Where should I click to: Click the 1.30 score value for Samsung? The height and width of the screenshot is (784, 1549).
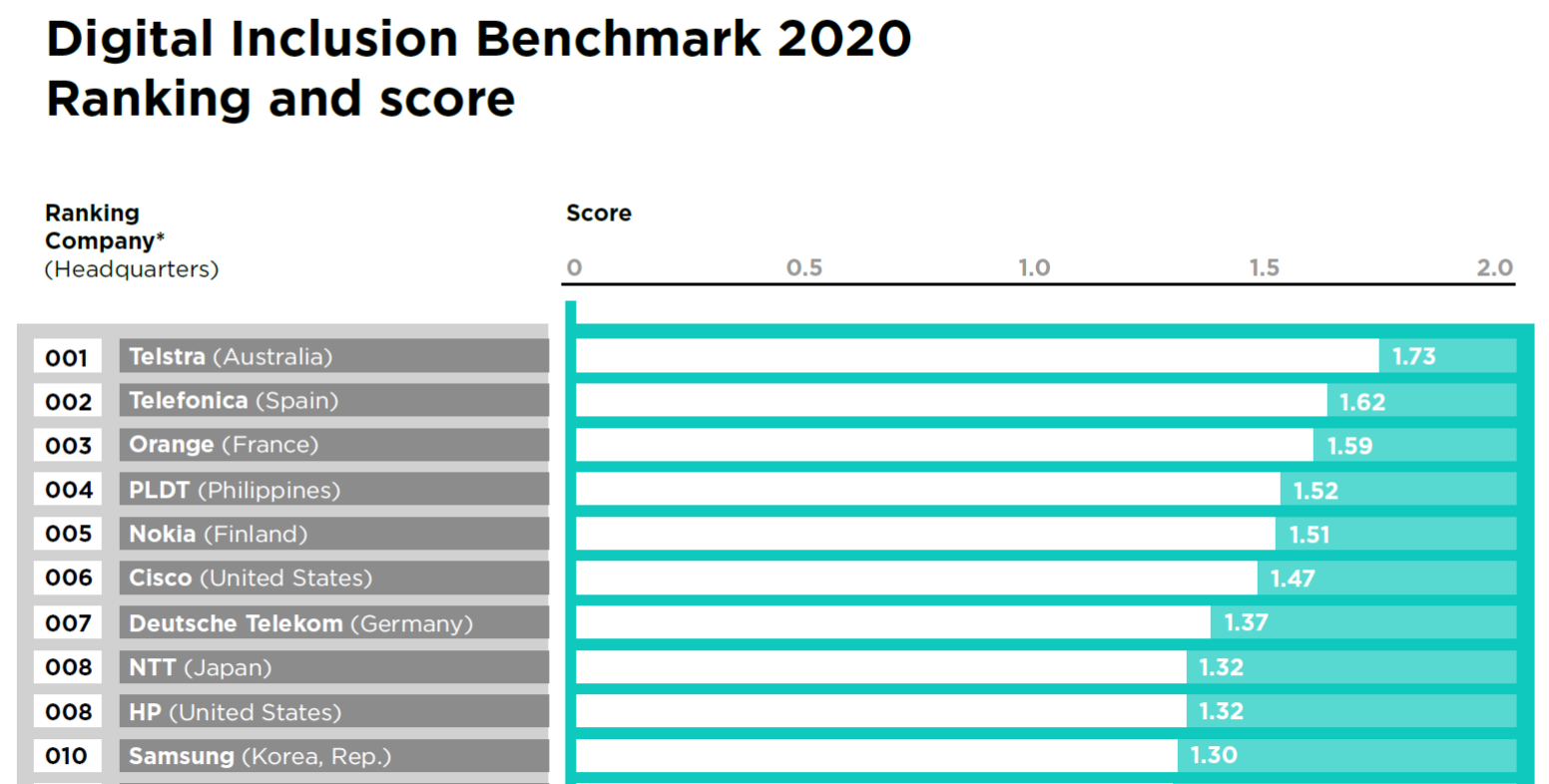pyautogui.click(x=1214, y=755)
